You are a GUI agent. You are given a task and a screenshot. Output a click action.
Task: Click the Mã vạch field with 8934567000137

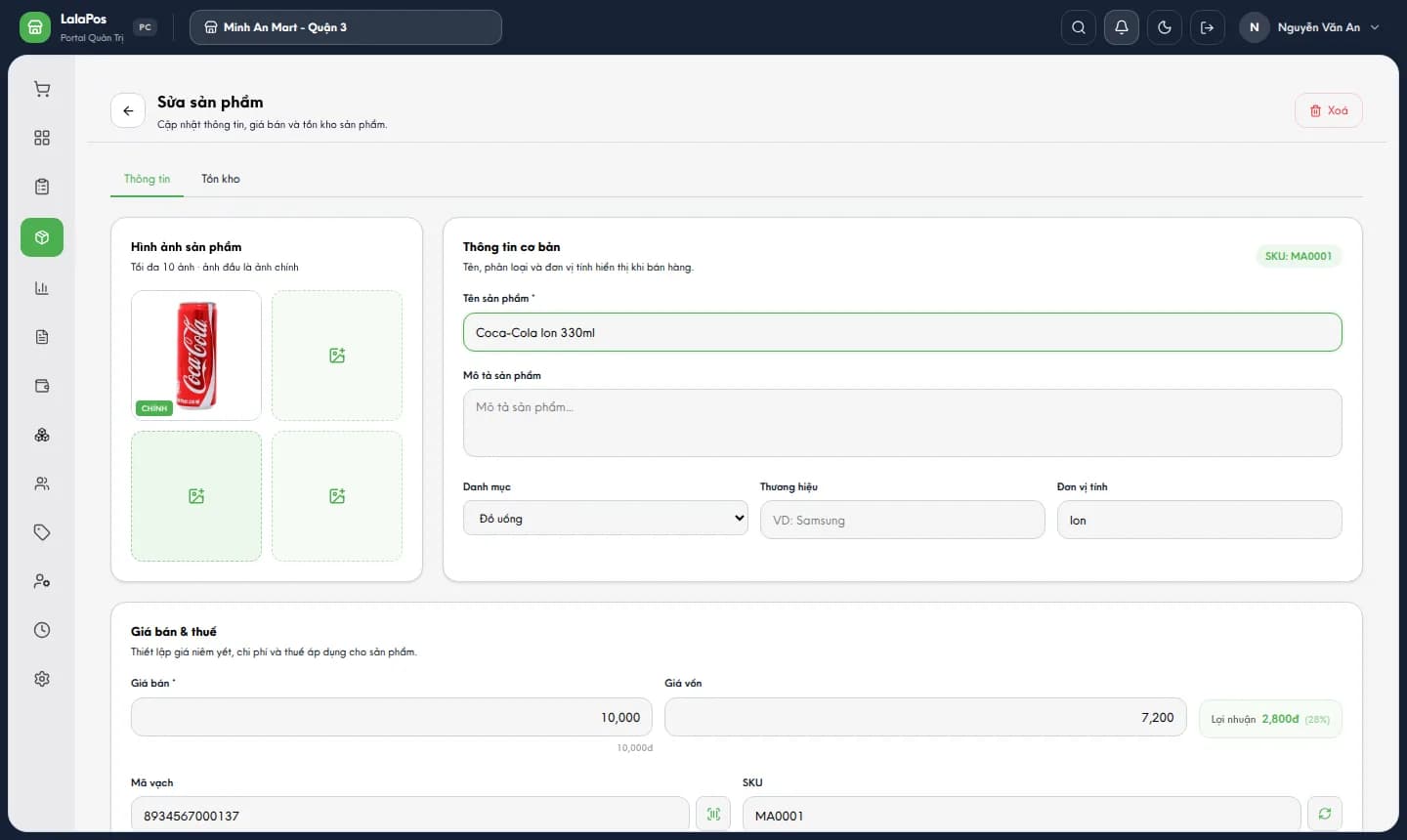pos(410,815)
